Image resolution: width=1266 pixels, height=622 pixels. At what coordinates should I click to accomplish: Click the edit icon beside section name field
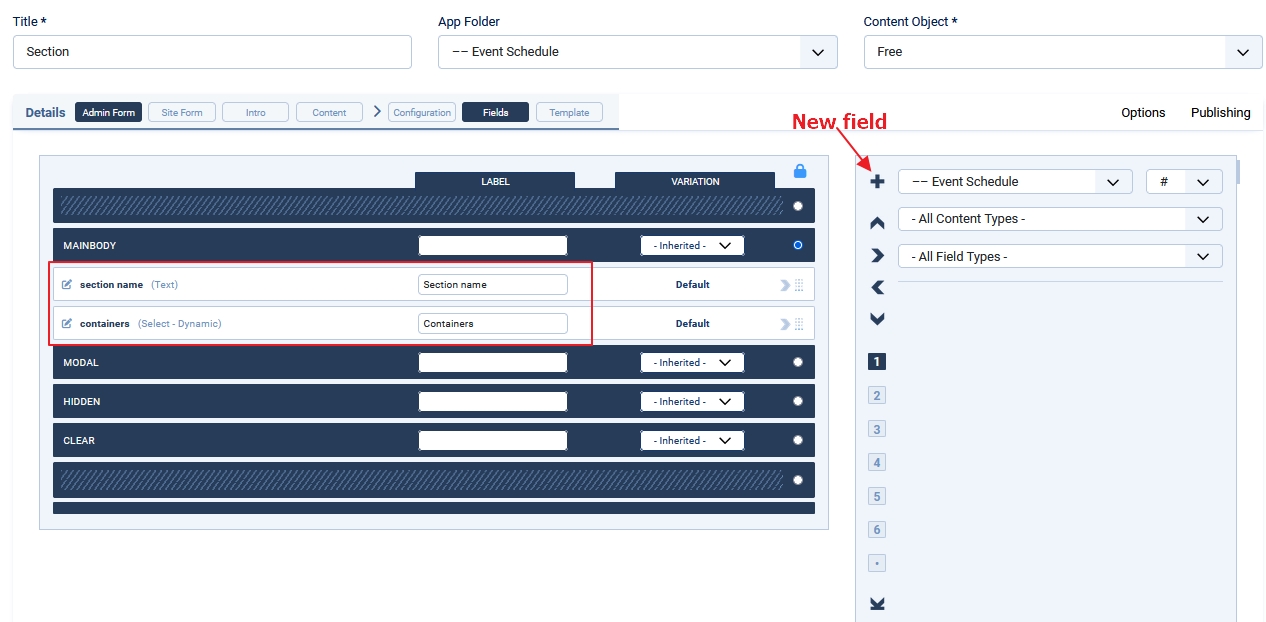click(x=67, y=285)
